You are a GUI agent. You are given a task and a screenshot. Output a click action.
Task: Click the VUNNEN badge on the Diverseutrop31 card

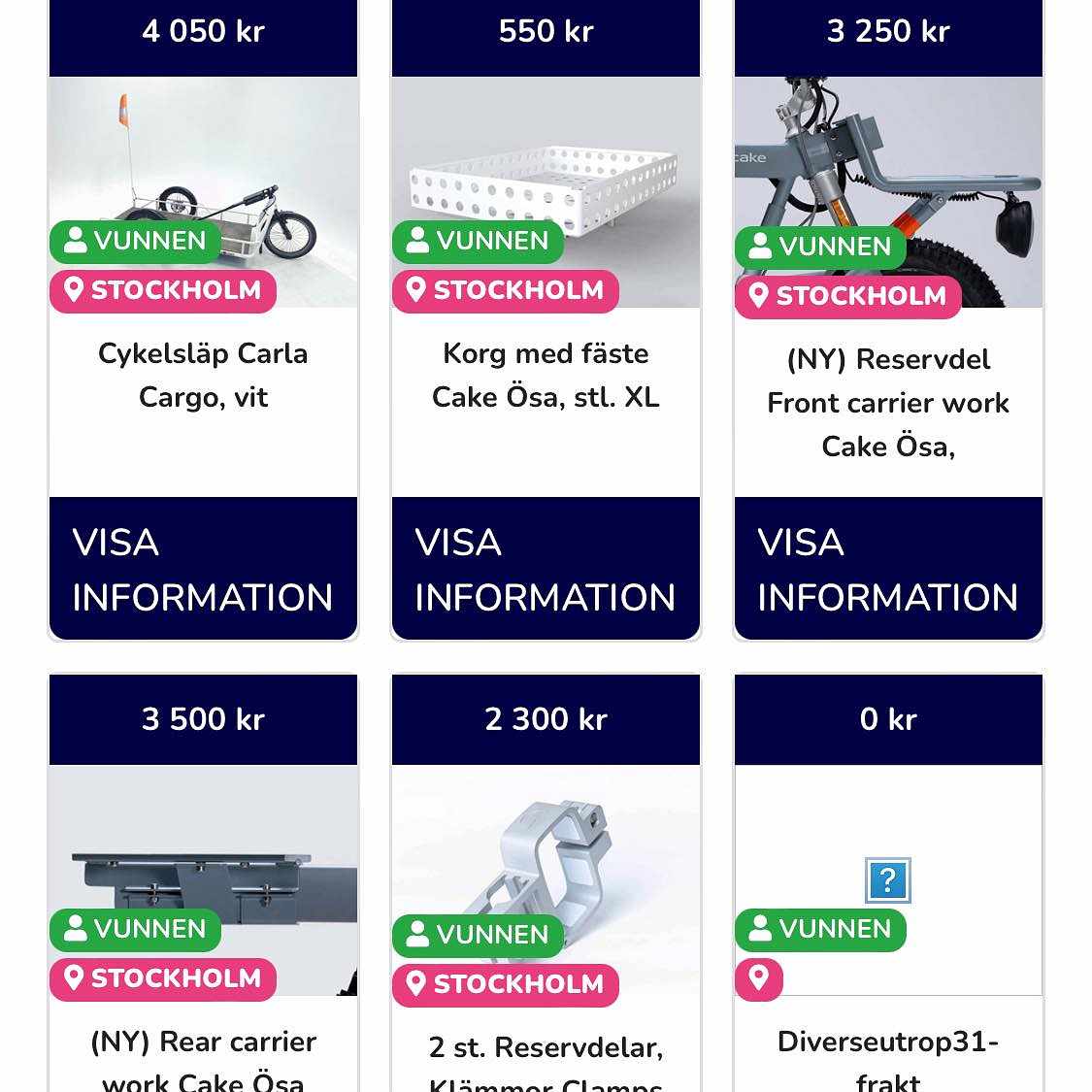tap(820, 929)
